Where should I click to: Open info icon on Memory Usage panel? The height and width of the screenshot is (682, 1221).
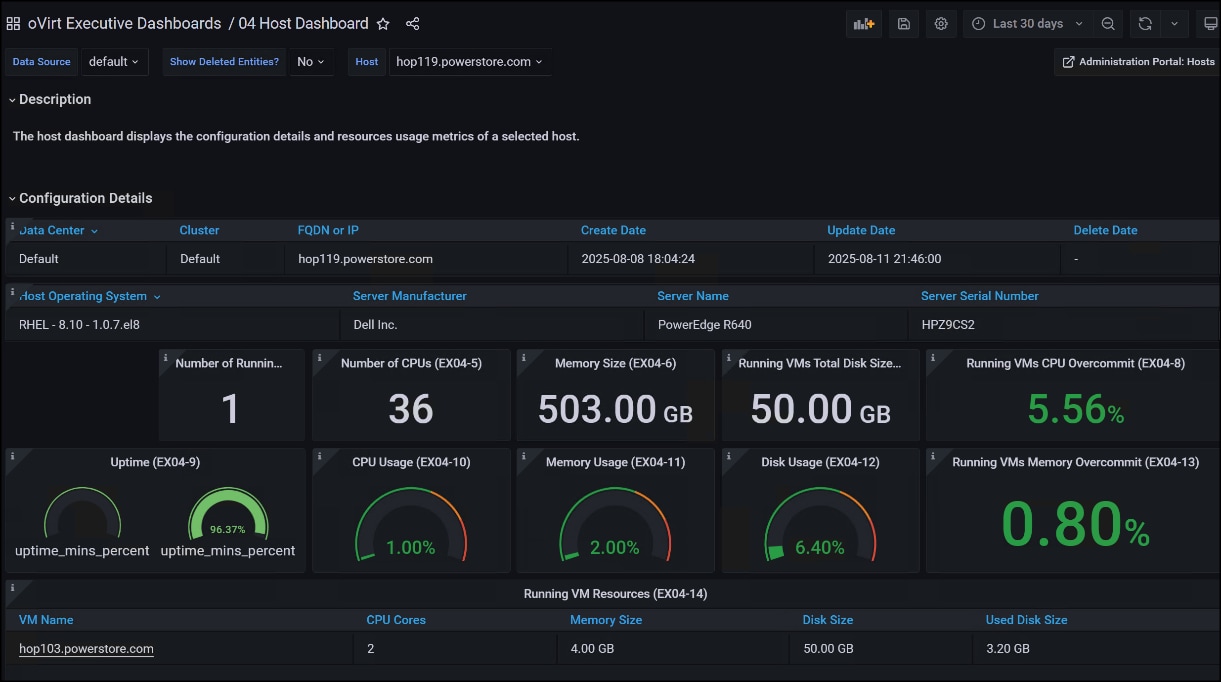click(x=523, y=455)
